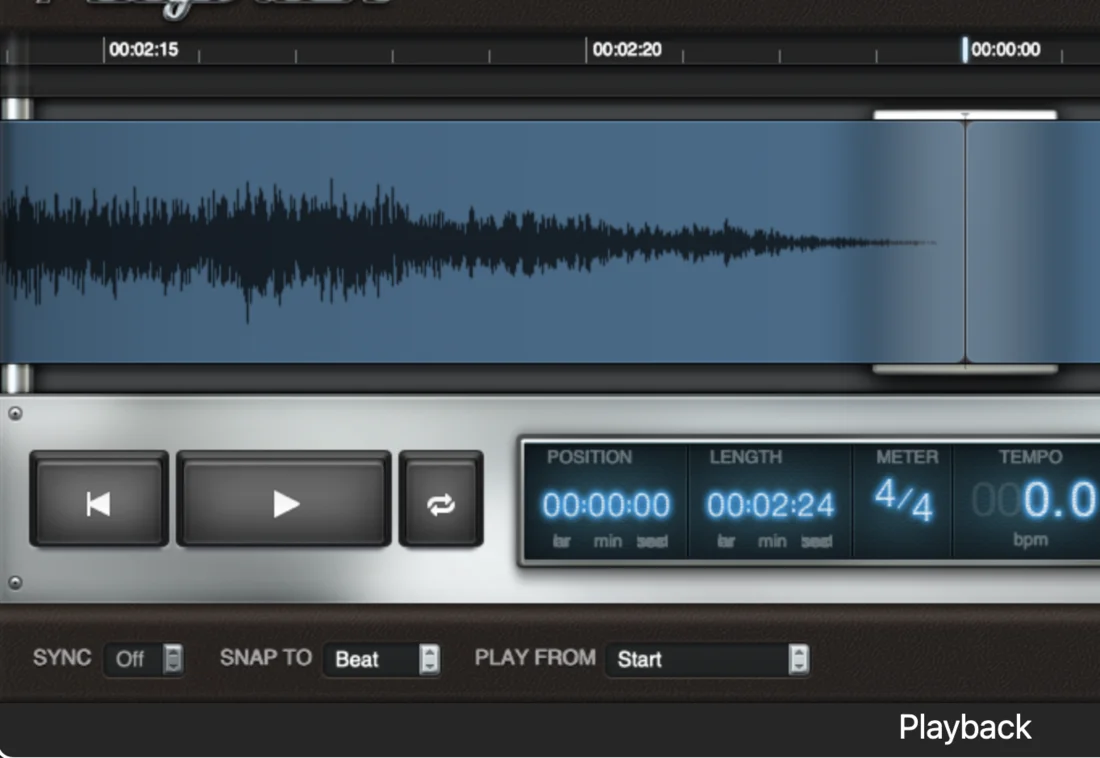Viewport: 1100px width, 758px height.
Task: Click the audio waveform in the blue region
Action: pos(468,244)
